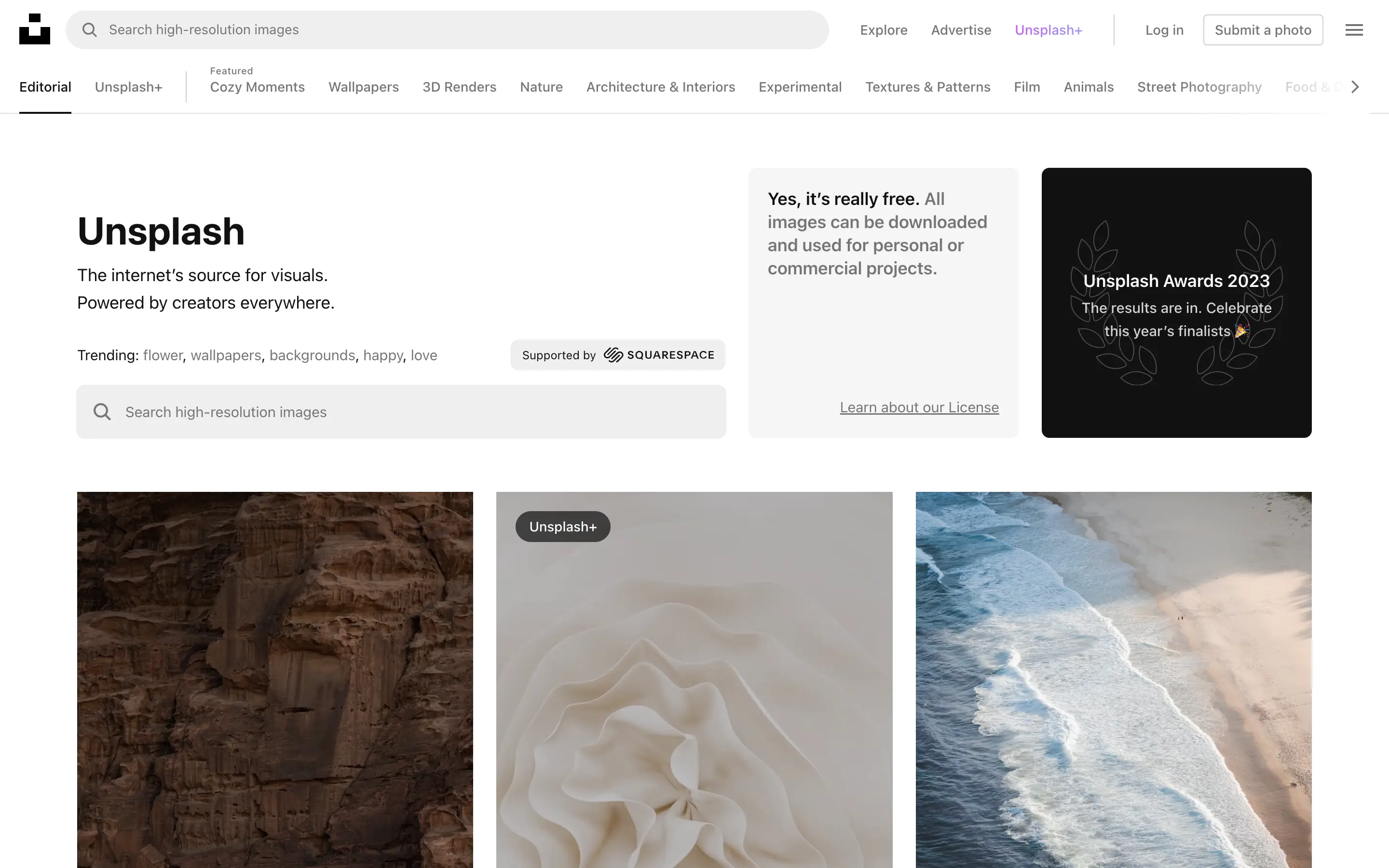The height and width of the screenshot is (868, 1389).
Task: Switch to the Unsplash+ tab
Action: point(129,87)
